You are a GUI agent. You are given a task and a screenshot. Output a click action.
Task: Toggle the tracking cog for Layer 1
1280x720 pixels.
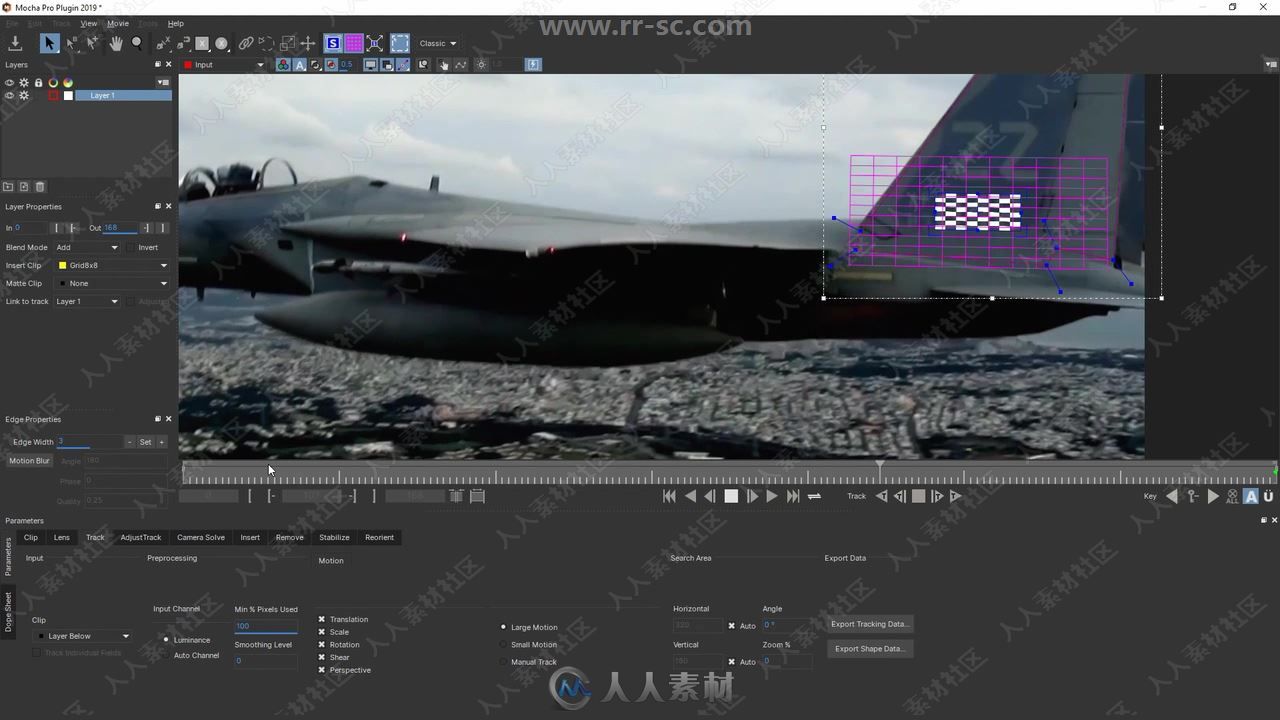[x=24, y=96]
